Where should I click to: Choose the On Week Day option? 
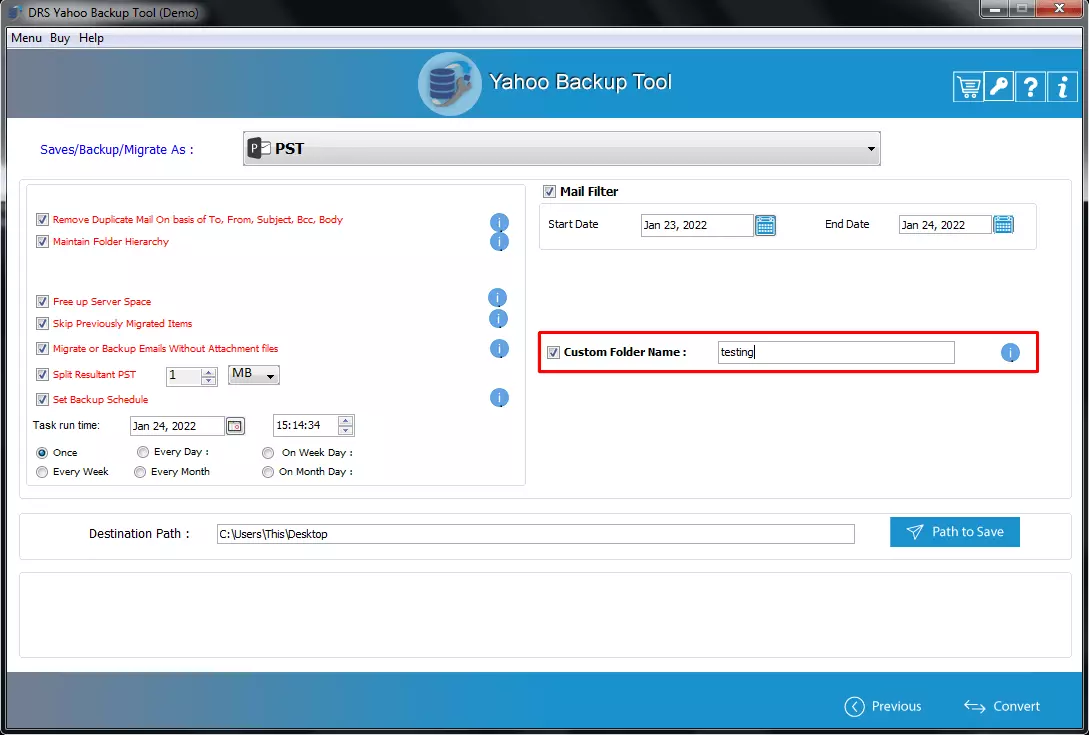[x=268, y=453]
